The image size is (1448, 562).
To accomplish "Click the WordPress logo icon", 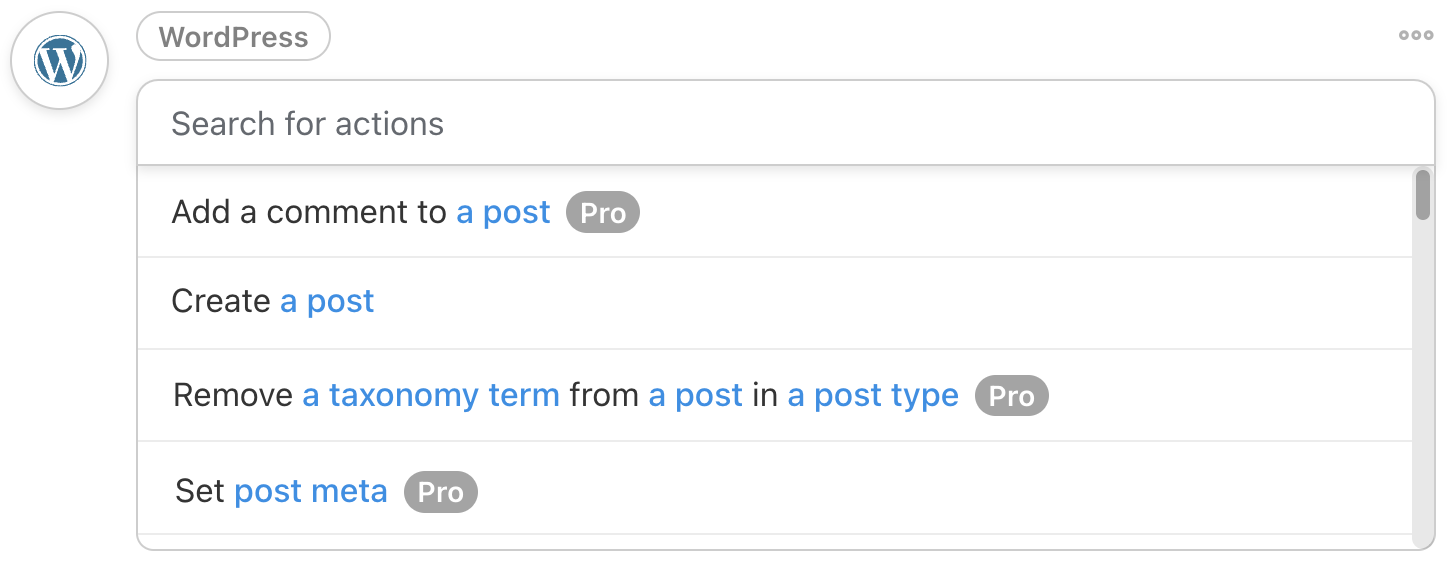I will pyautogui.click(x=59, y=61).
